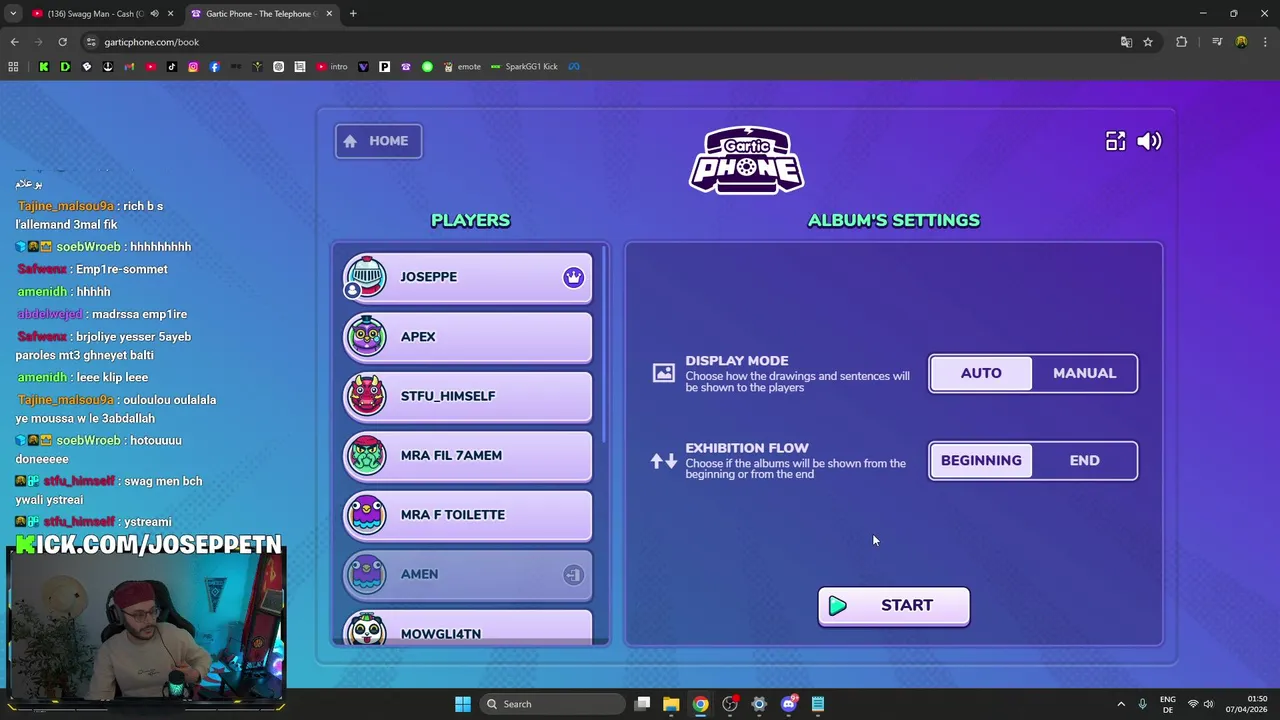Bookmark this page with the star icon
This screenshot has width=1280, height=720.
pos(1148,42)
